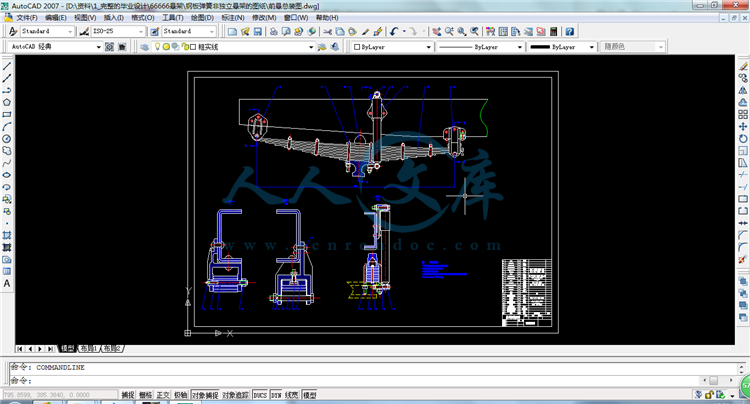Click the Cut scissors icon
Viewport: 750px width, 404px height.
point(328,32)
